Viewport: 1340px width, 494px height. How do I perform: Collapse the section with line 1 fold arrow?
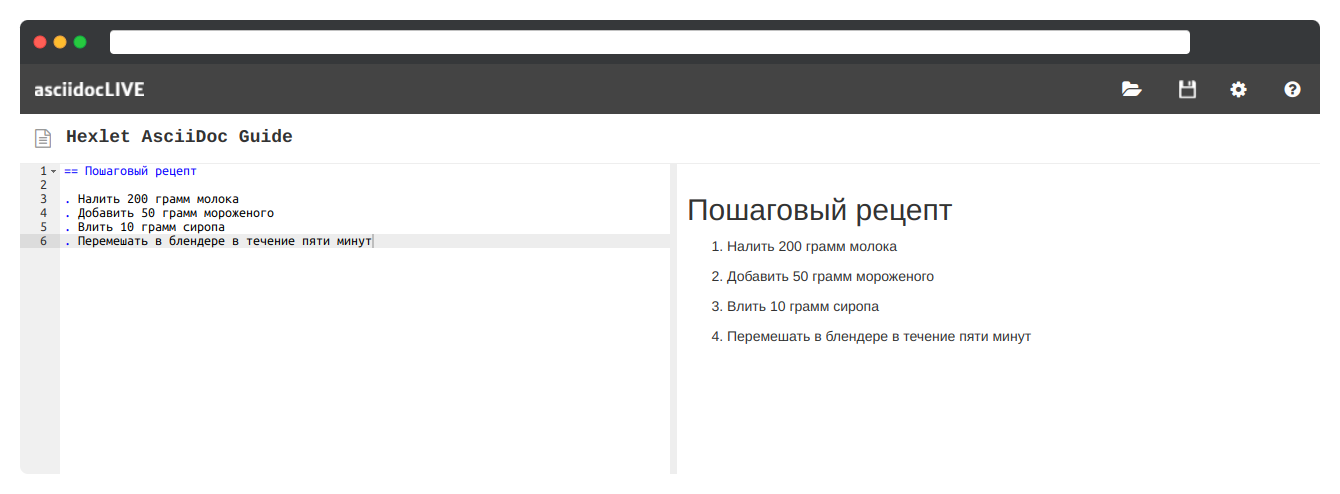(53, 171)
